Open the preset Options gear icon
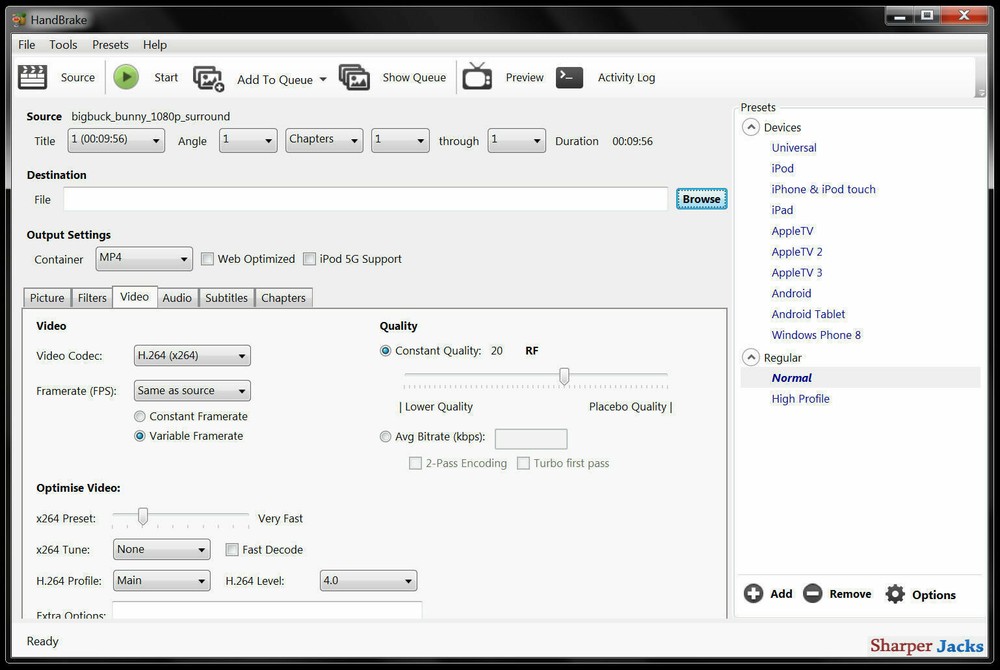Image resolution: width=1000 pixels, height=670 pixels. click(895, 593)
